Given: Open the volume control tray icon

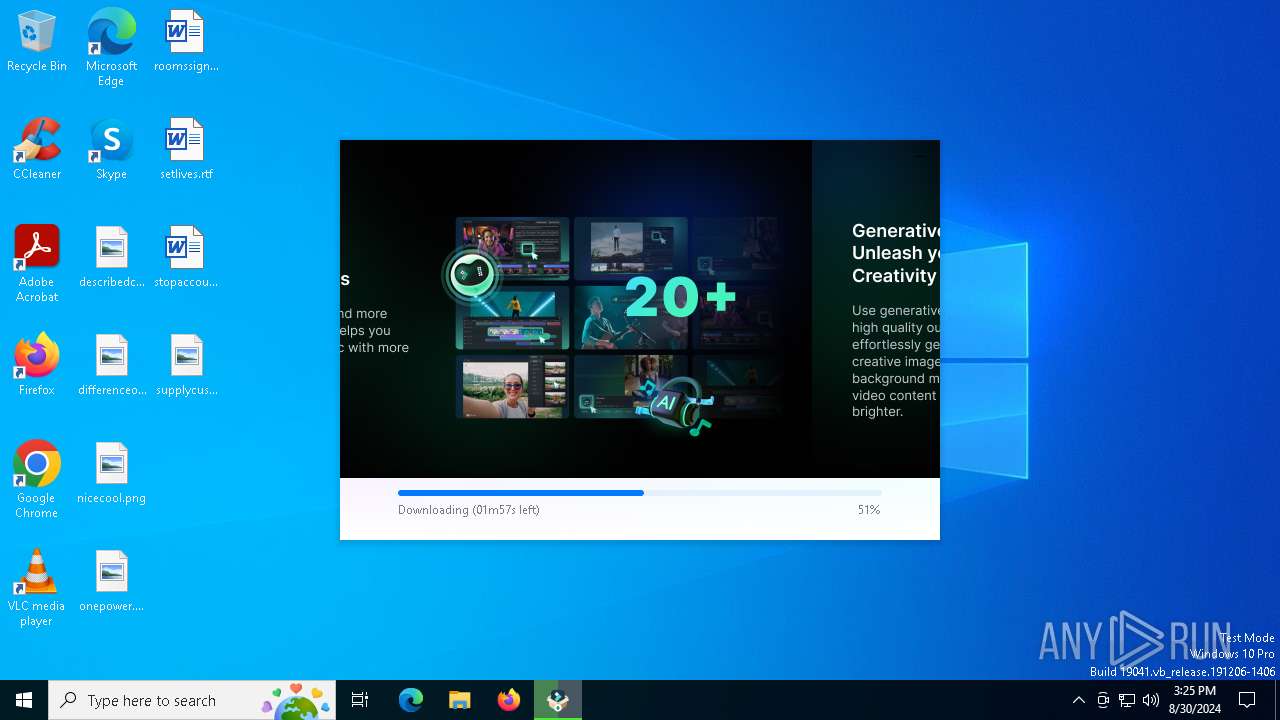Looking at the screenshot, I should pyautogui.click(x=1151, y=700).
